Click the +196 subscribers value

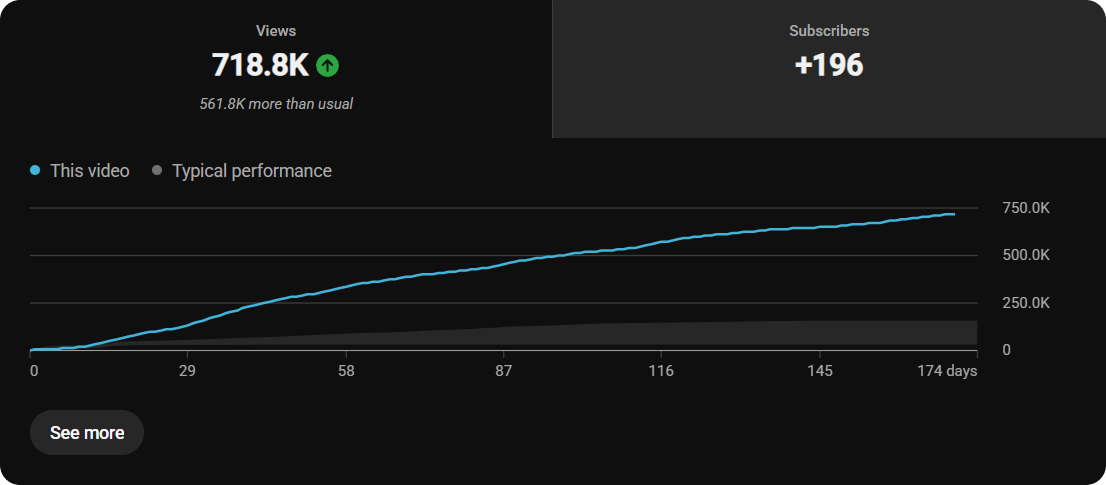[829, 66]
